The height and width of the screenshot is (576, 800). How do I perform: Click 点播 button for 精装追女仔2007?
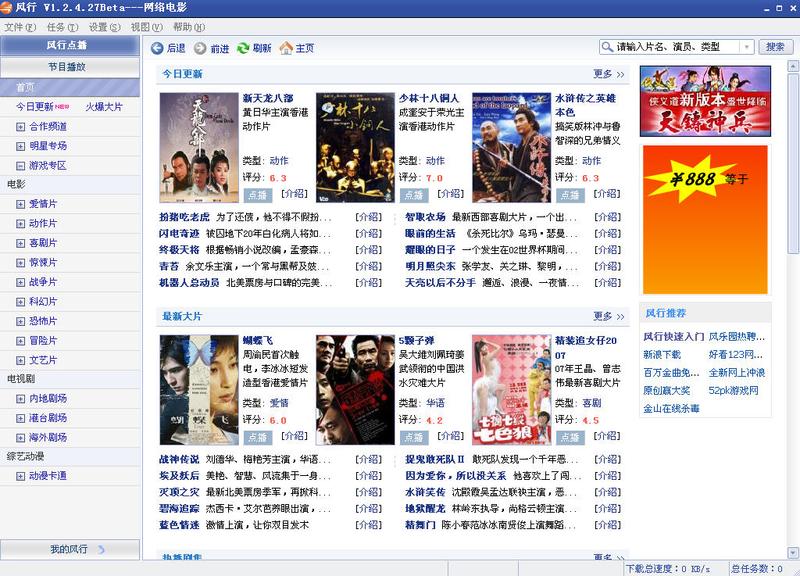[x=570, y=437]
